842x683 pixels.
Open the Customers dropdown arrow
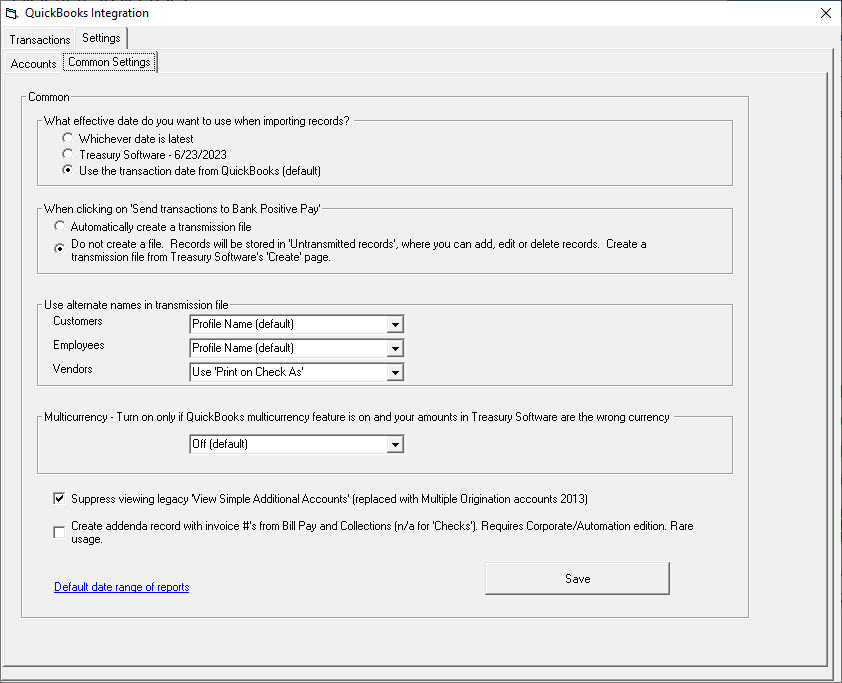395,324
